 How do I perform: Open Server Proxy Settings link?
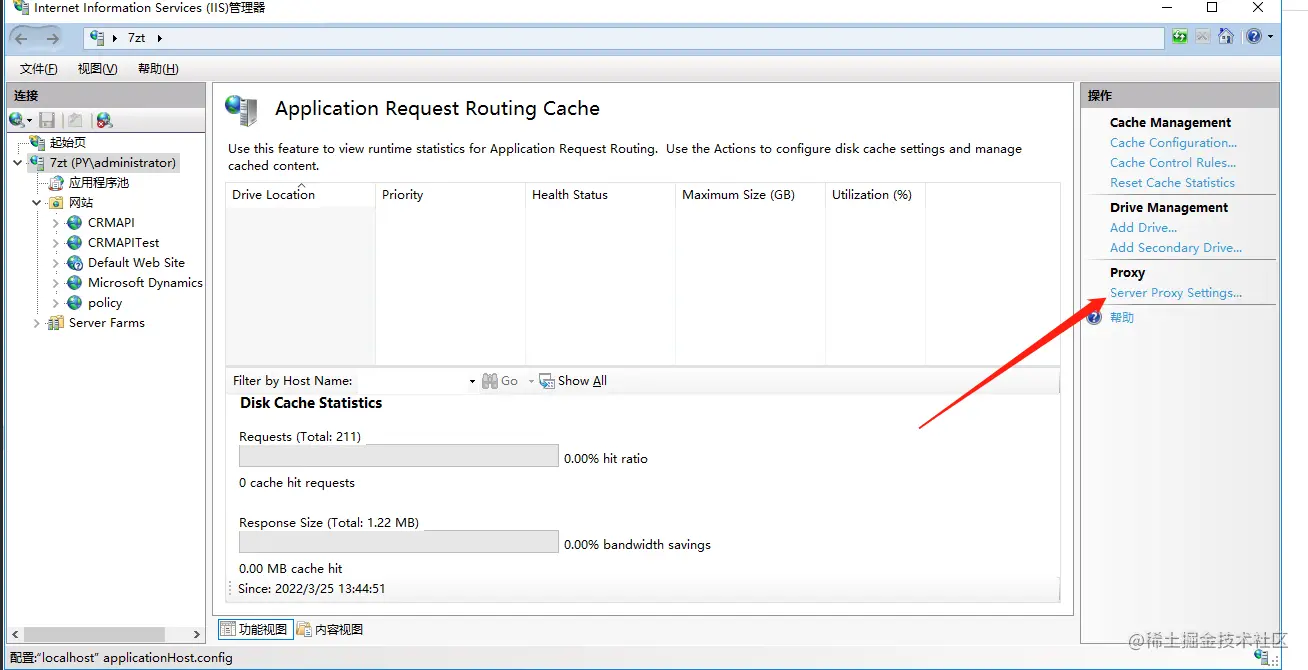1176,293
